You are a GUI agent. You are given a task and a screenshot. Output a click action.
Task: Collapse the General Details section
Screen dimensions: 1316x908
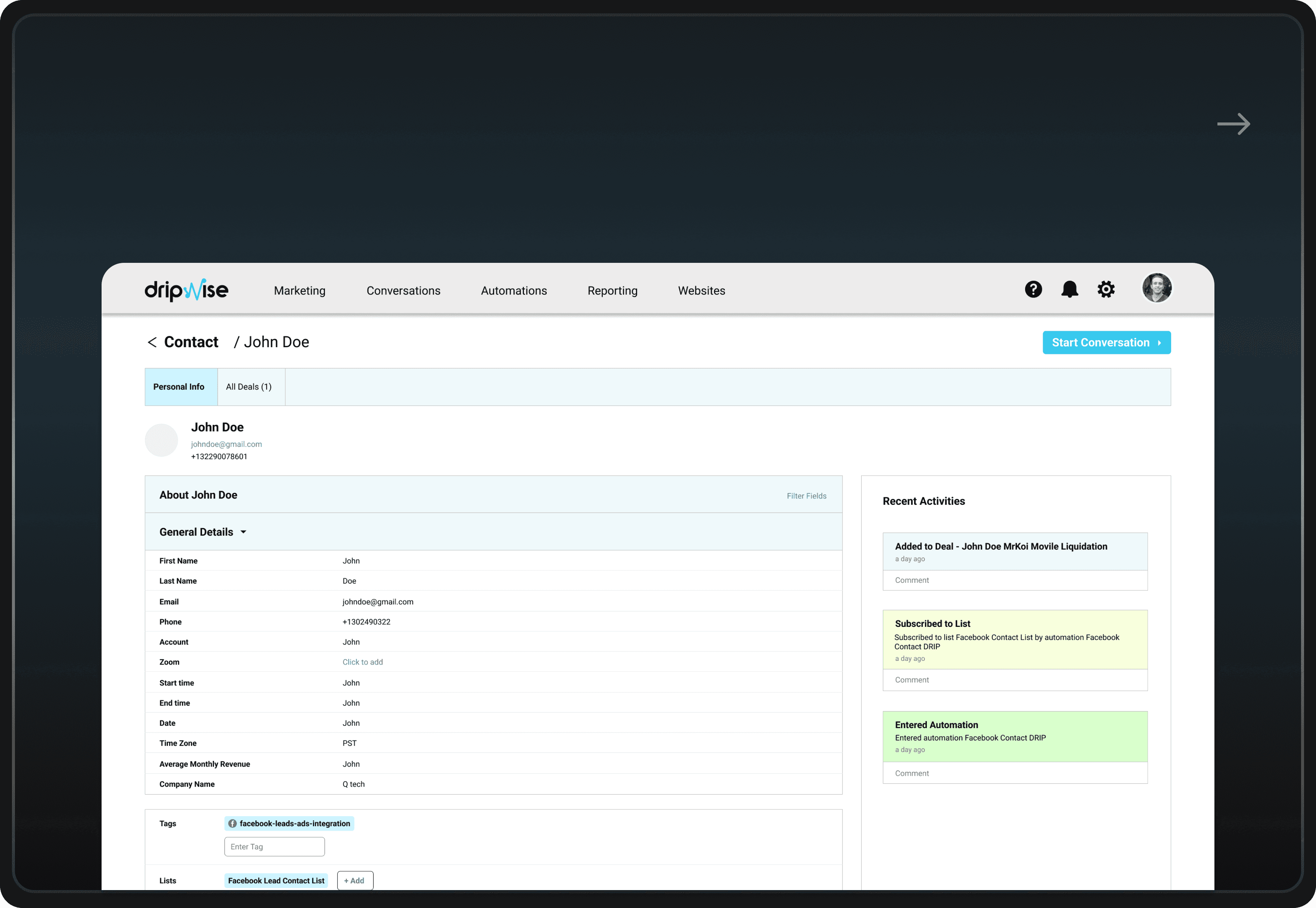point(243,532)
